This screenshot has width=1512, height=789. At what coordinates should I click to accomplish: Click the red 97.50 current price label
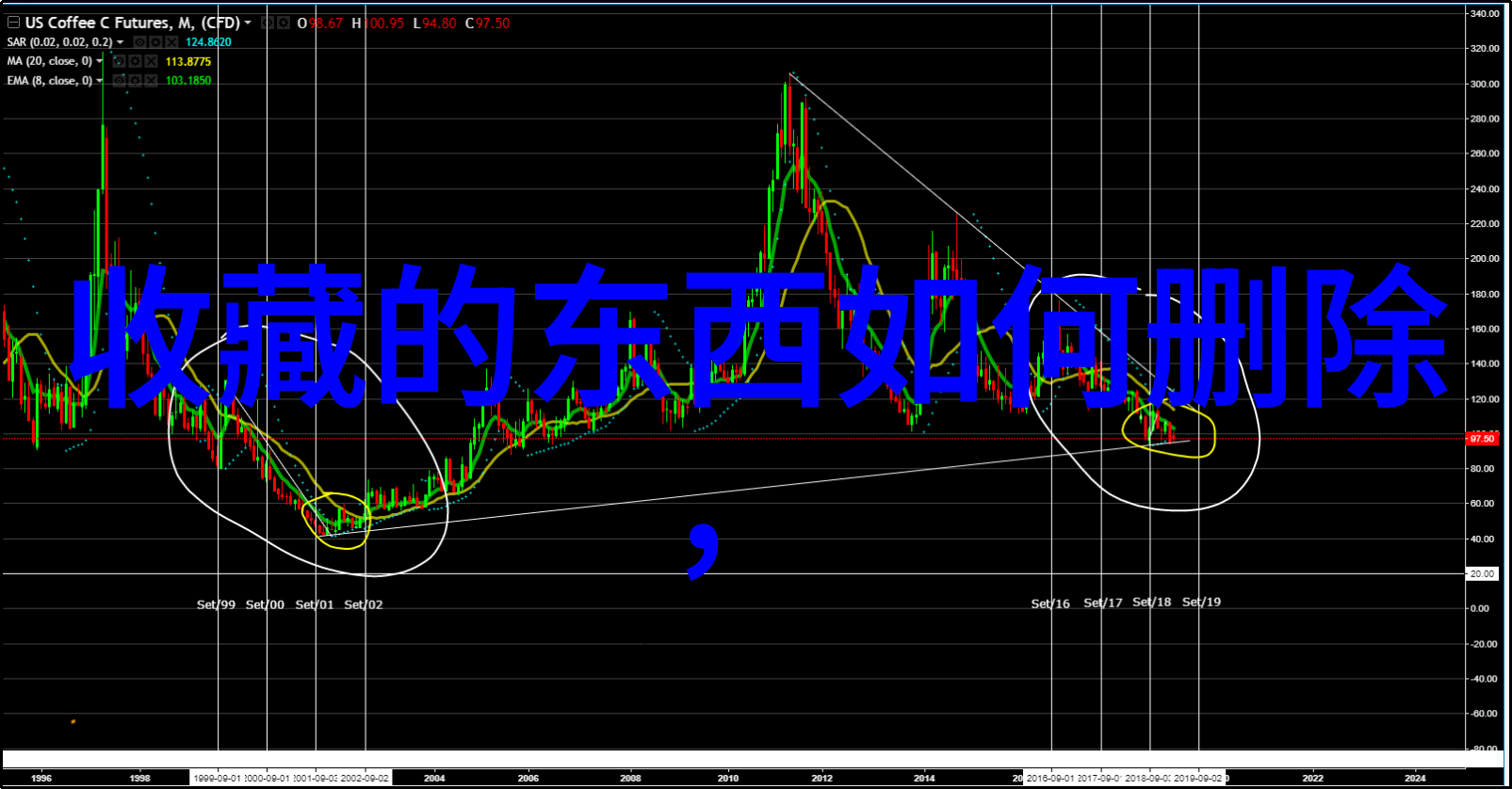[1482, 439]
